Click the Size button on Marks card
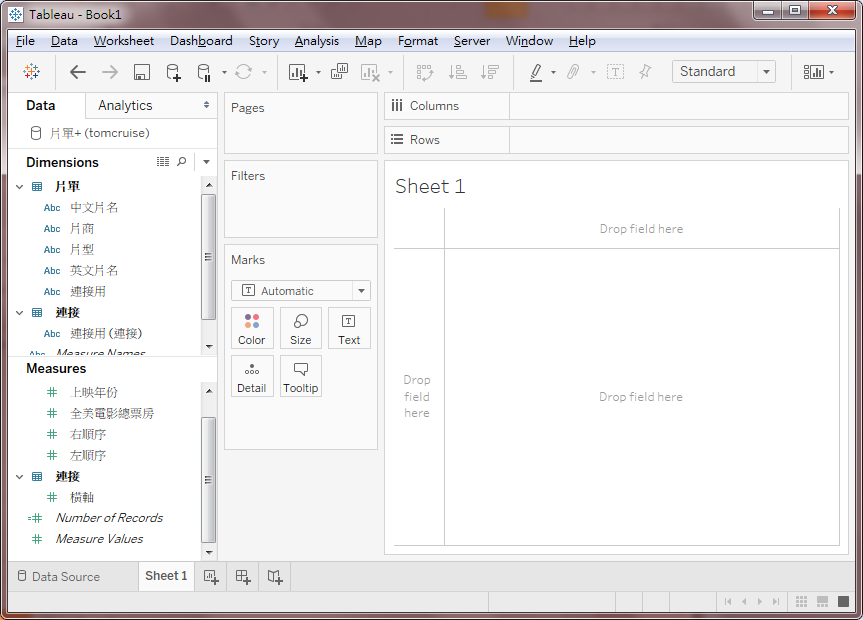This screenshot has height=620, width=863. click(301, 328)
